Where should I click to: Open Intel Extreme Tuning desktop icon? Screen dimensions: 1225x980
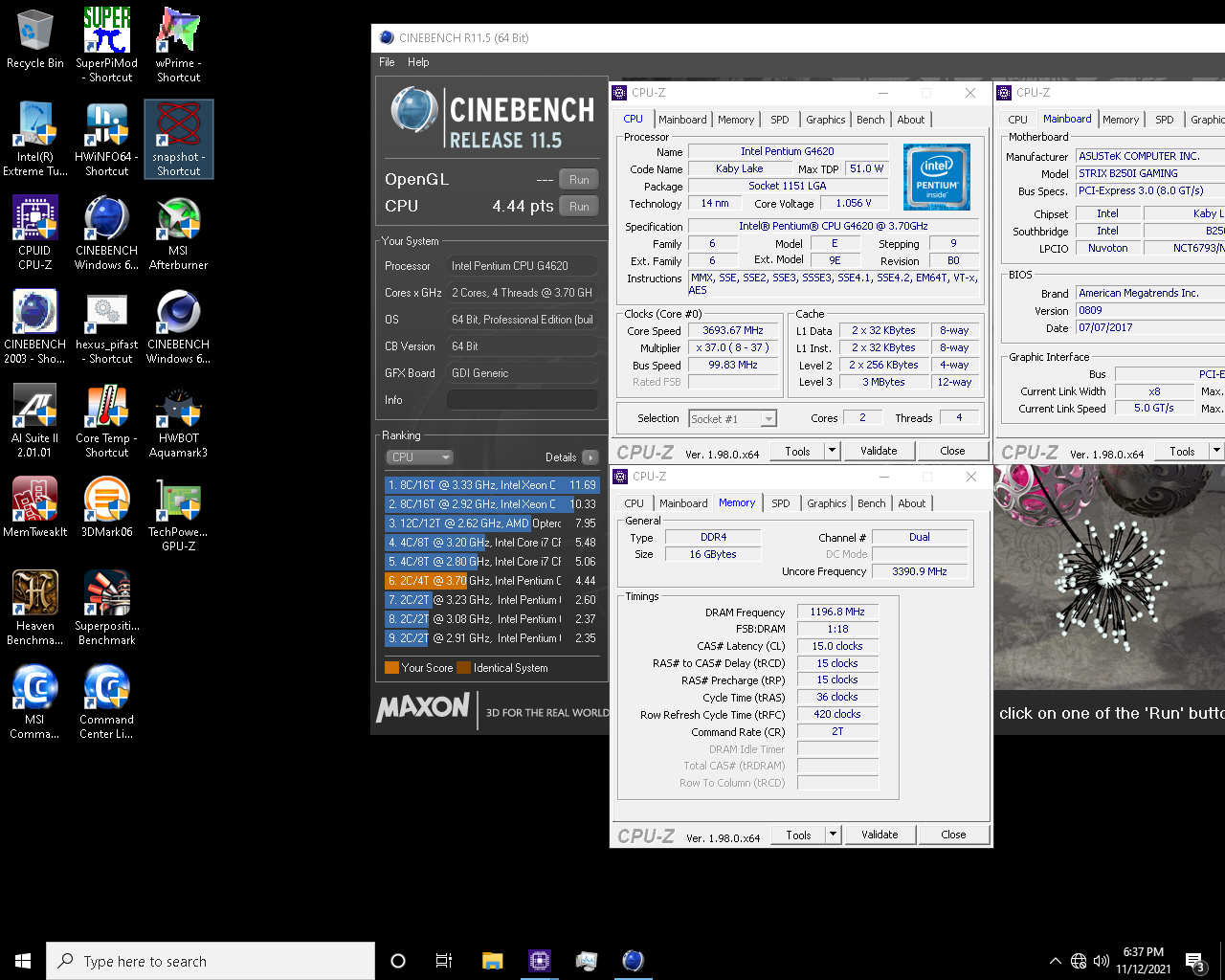[x=35, y=139]
